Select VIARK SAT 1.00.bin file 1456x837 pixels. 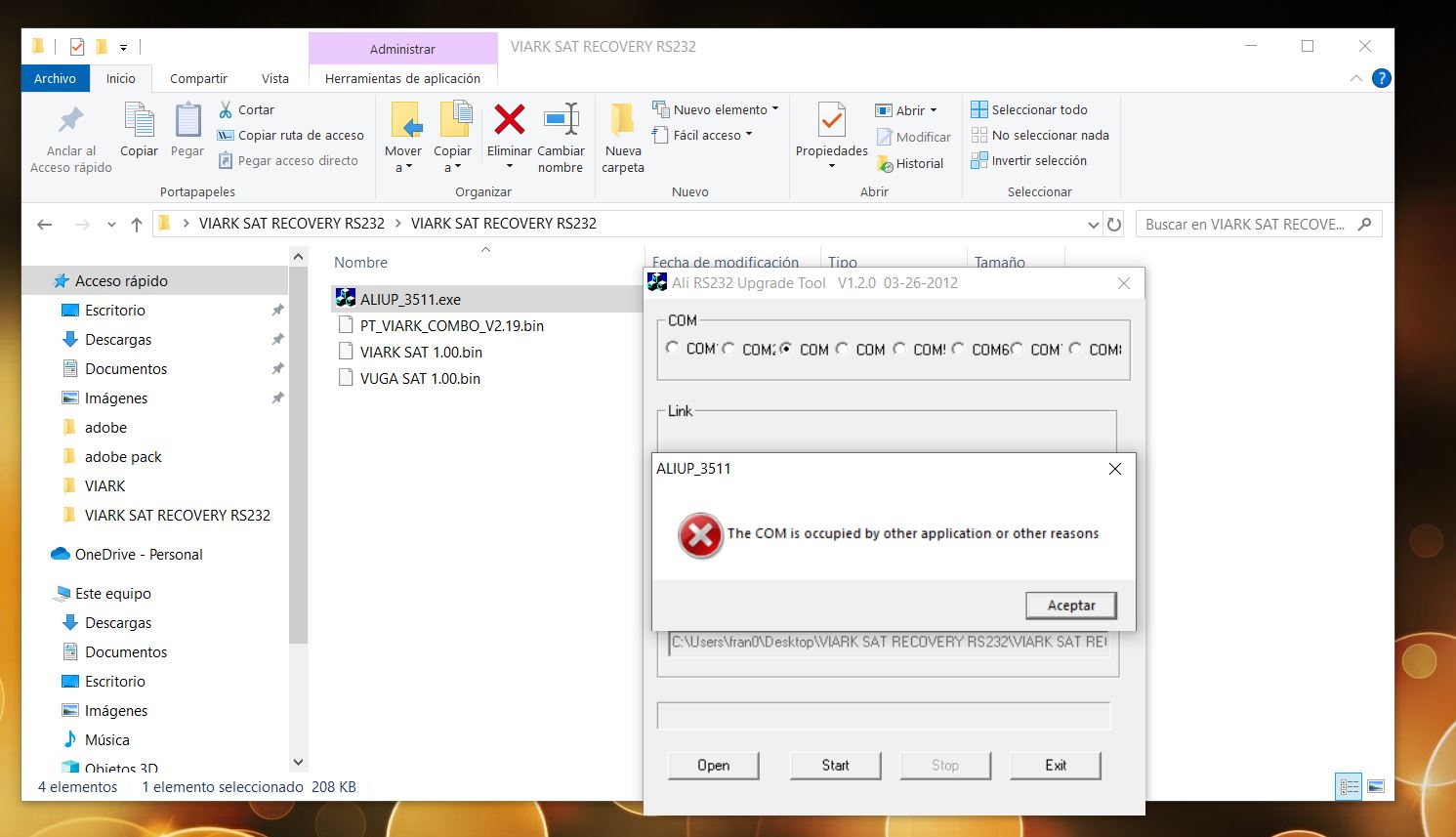pyautogui.click(x=421, y=352)
